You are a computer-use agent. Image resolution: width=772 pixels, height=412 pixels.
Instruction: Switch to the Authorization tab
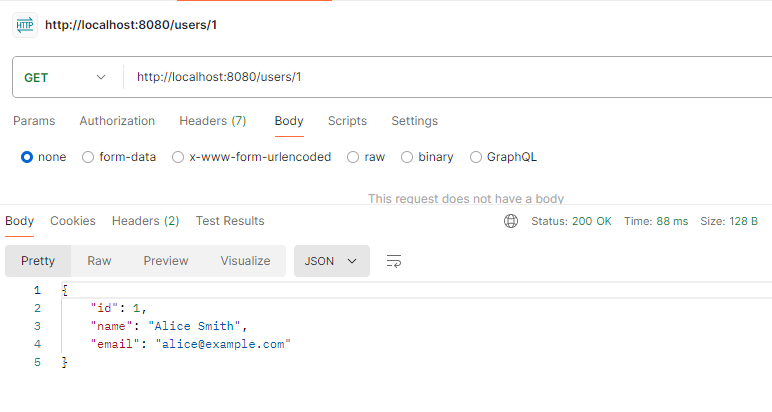[x=117, y=121]
